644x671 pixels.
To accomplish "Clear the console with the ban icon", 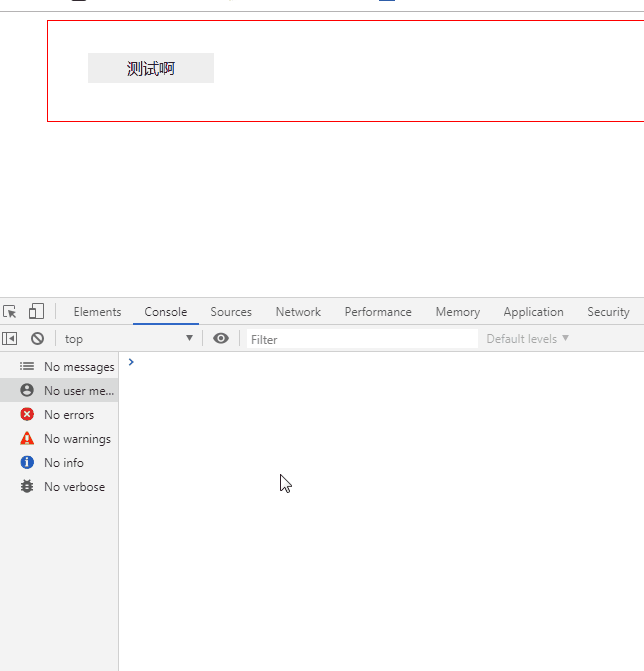I will coord(37,338).
